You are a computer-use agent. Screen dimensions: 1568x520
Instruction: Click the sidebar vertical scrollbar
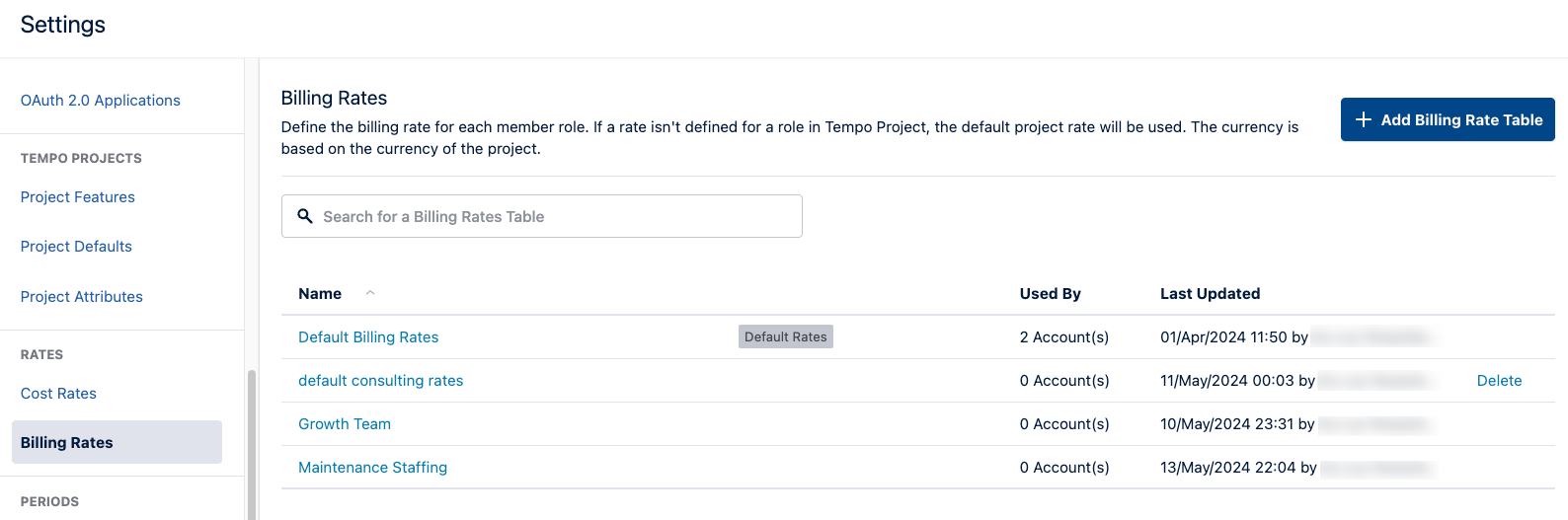pyautogui.click(x=251, y=444)
